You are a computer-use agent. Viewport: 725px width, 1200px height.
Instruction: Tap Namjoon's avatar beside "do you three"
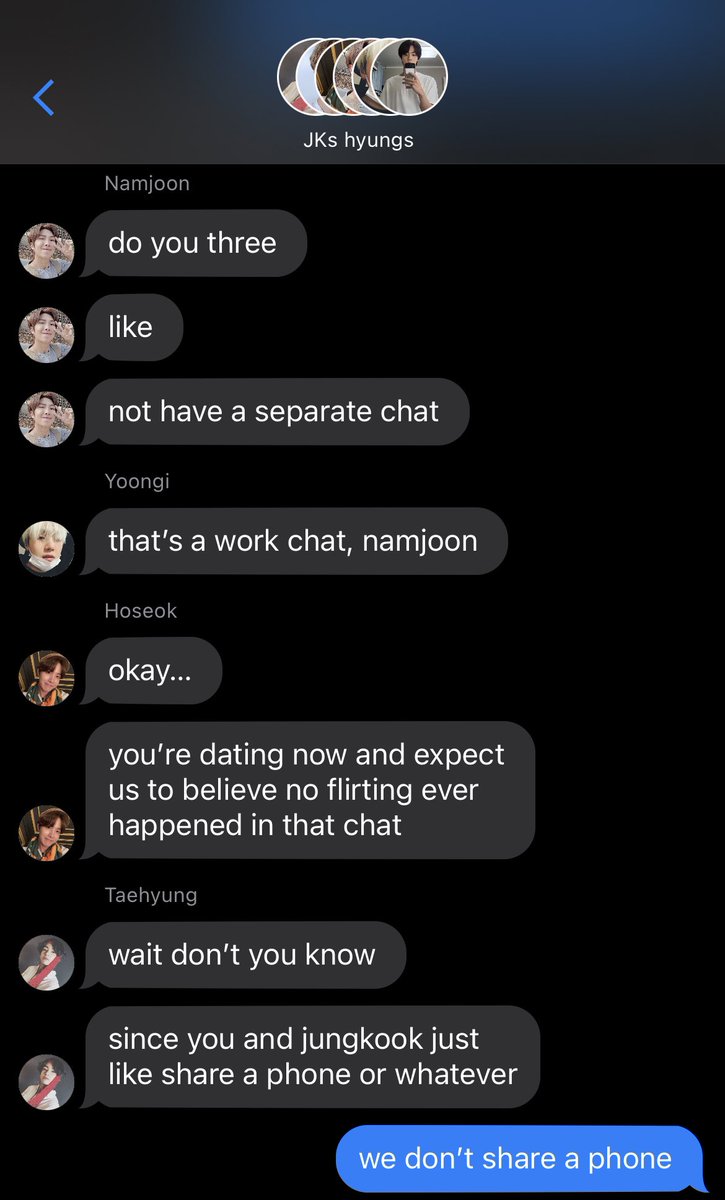pyautogui.click(x=46, y=250)
